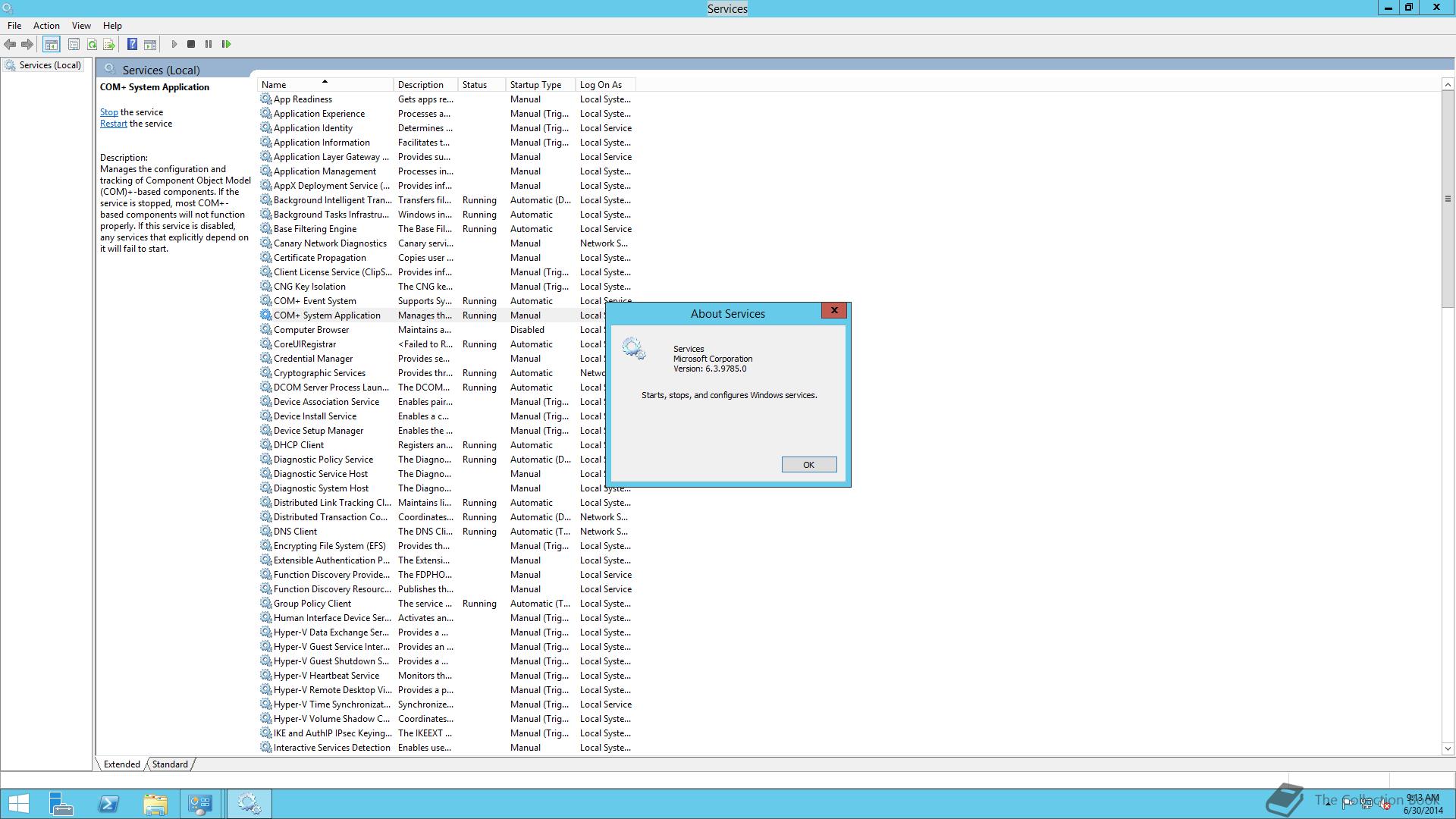Viewport: 1456px width, 819px height.
Task: Select the Base Filtering Engine service
Action: 446,228
